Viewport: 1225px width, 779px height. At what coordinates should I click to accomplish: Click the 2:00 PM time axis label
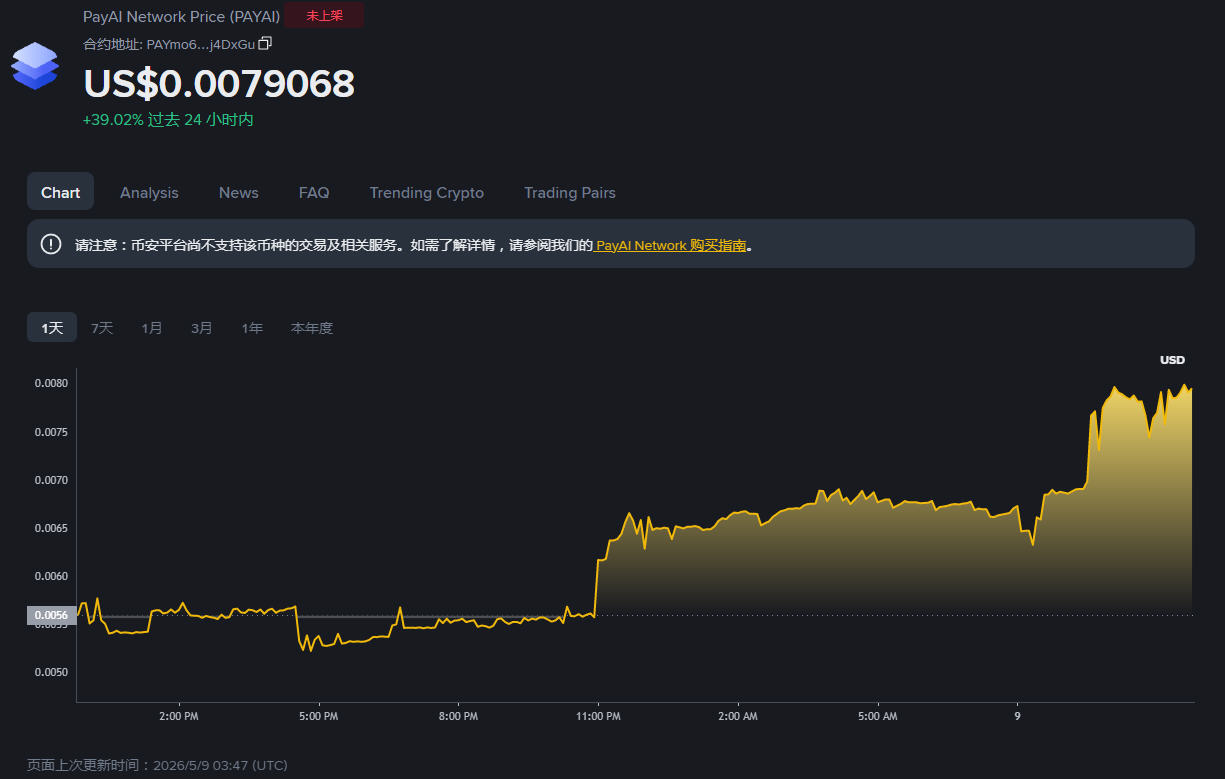(x=178, y=716)
